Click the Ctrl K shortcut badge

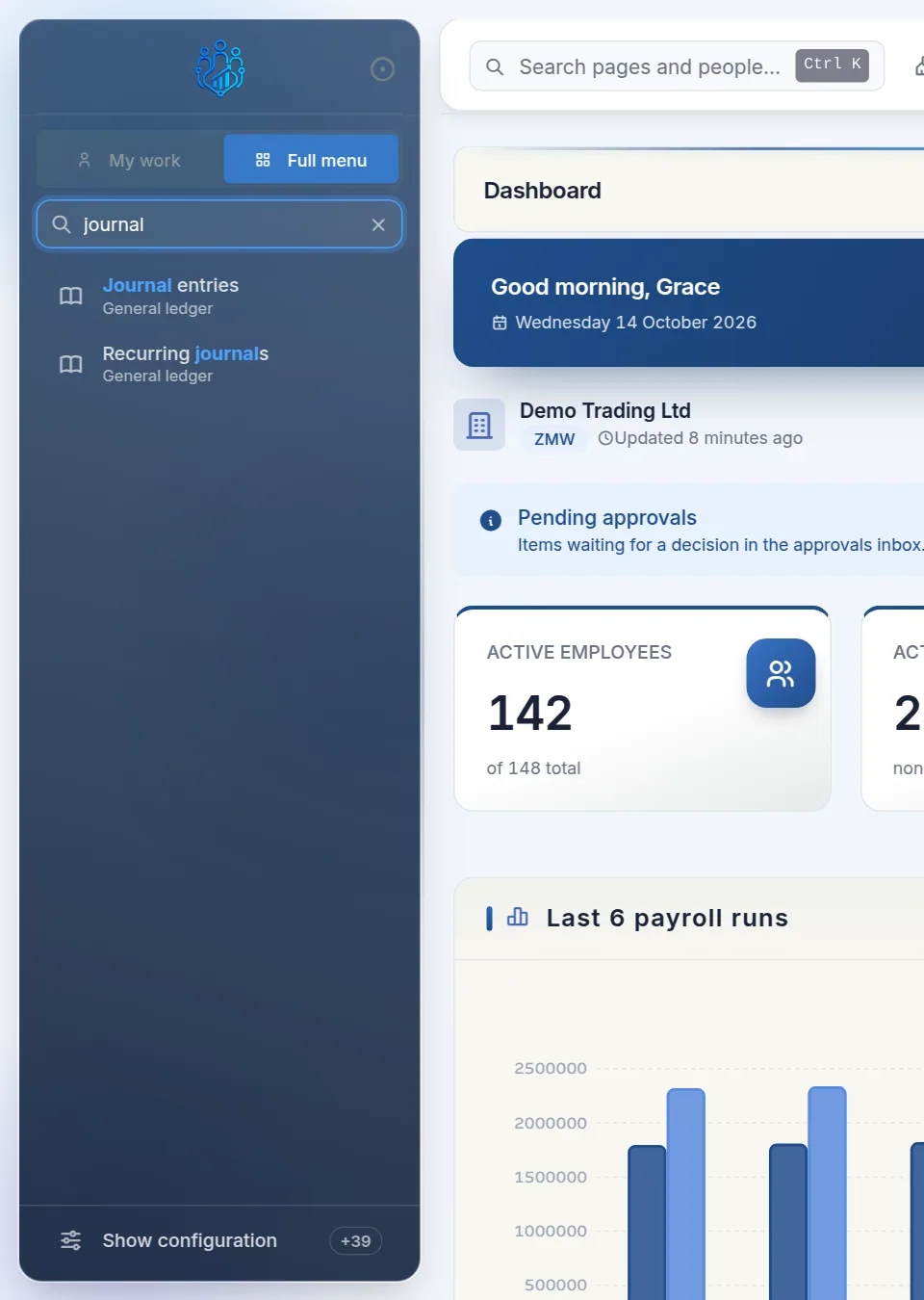[x=832, y=65]
